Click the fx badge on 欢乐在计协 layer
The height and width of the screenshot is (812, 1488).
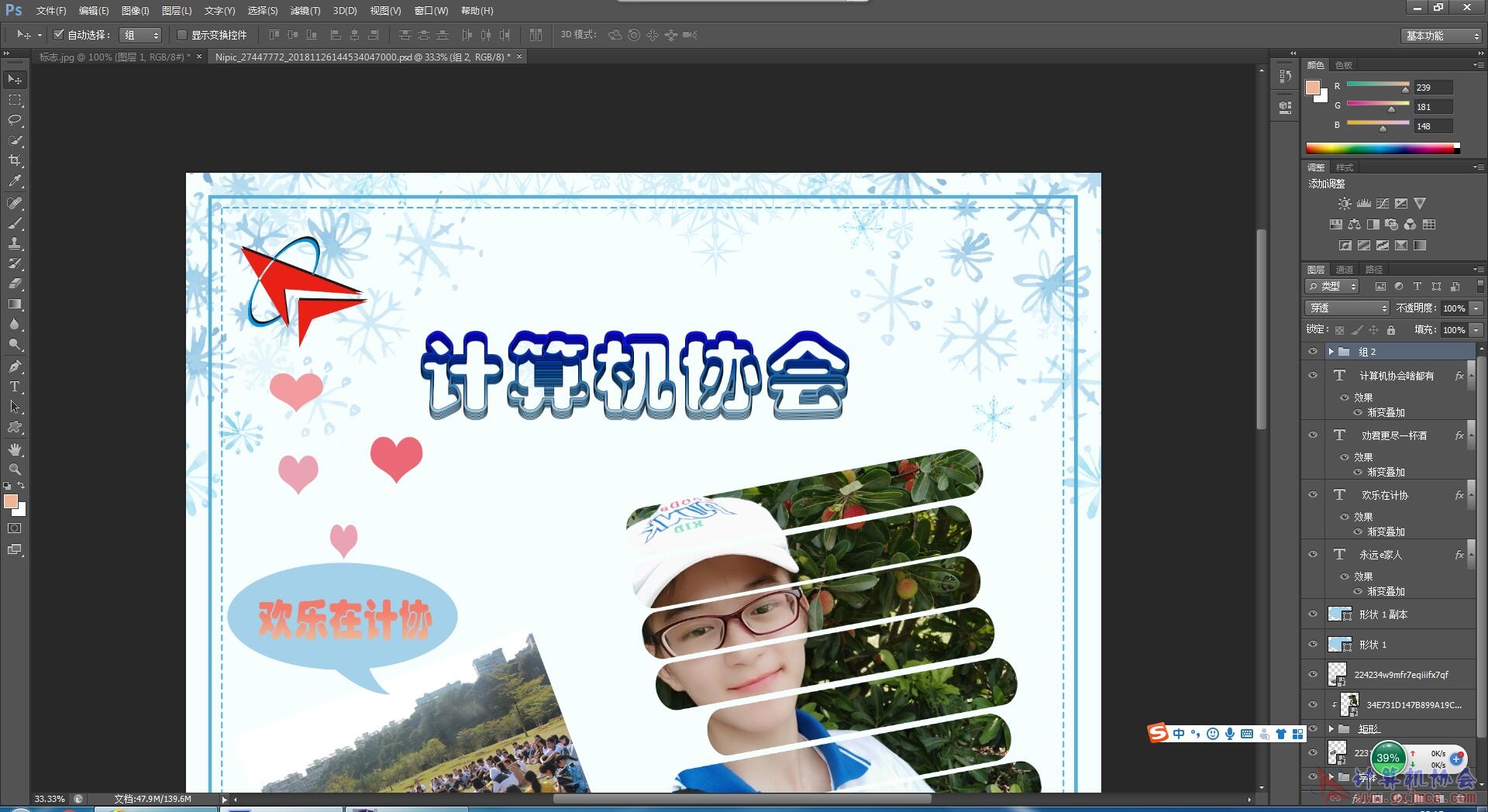1459,495
